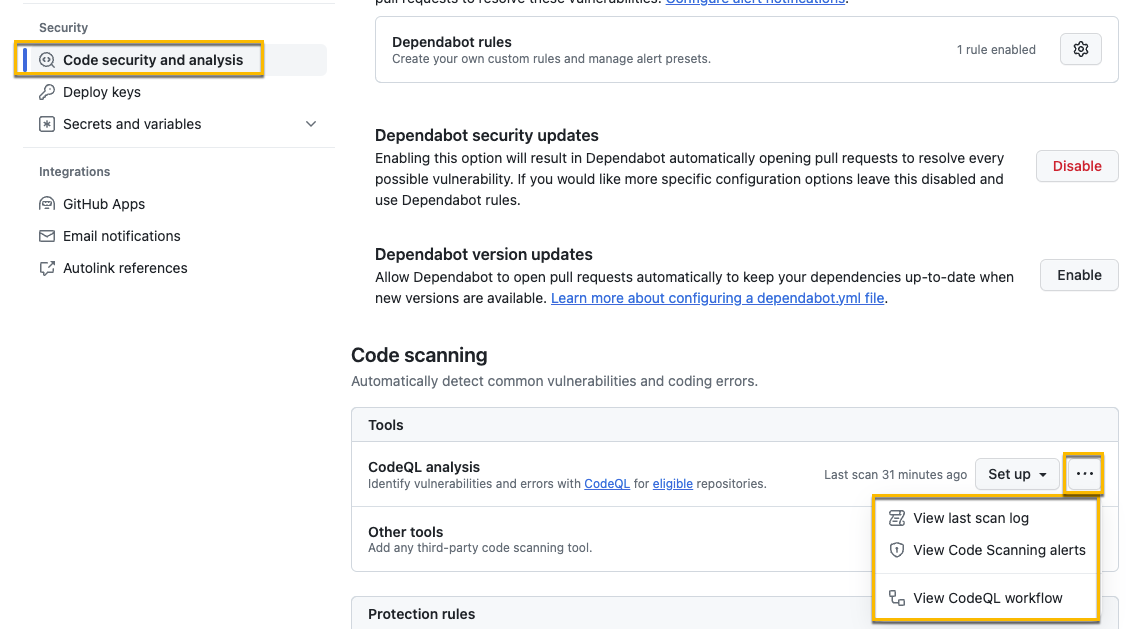Open the CodeQL three-dots options menu
Viewport: 1133px width, 629px height.
tap(1085, 474)
